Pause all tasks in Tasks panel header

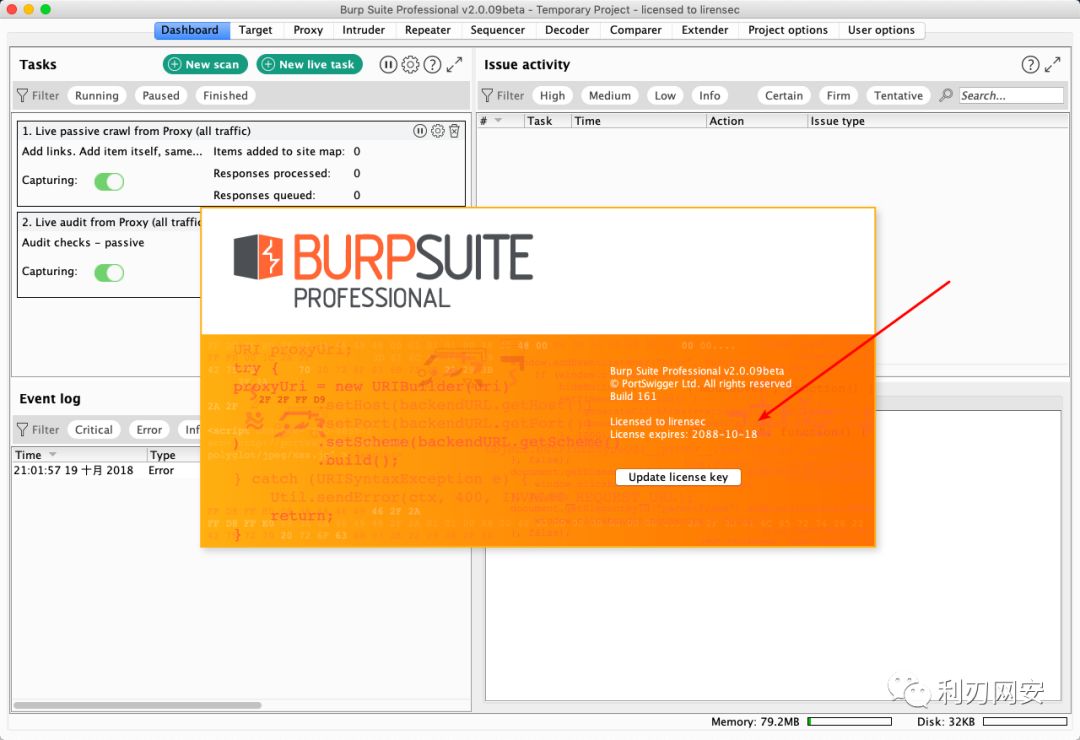(x=388, y=65)
